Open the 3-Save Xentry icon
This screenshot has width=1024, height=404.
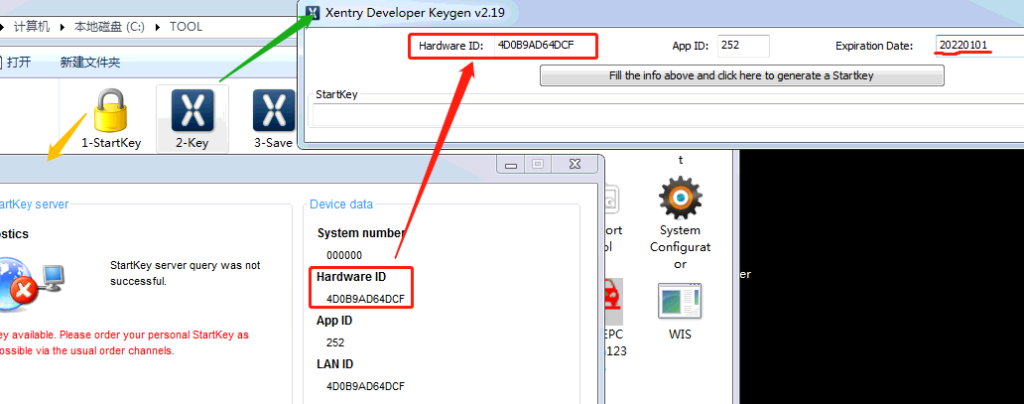(x=271, y=113)
